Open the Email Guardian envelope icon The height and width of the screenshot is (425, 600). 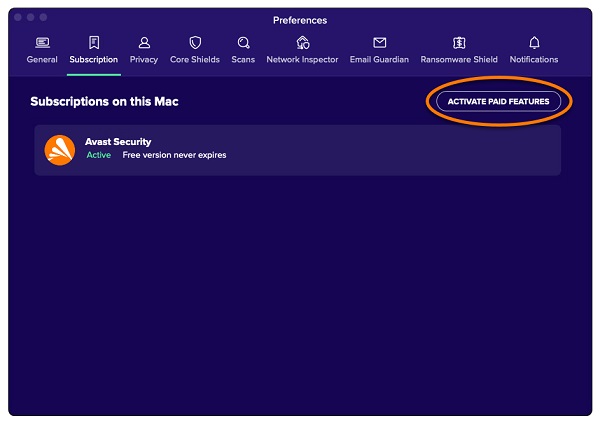[379, 43]
